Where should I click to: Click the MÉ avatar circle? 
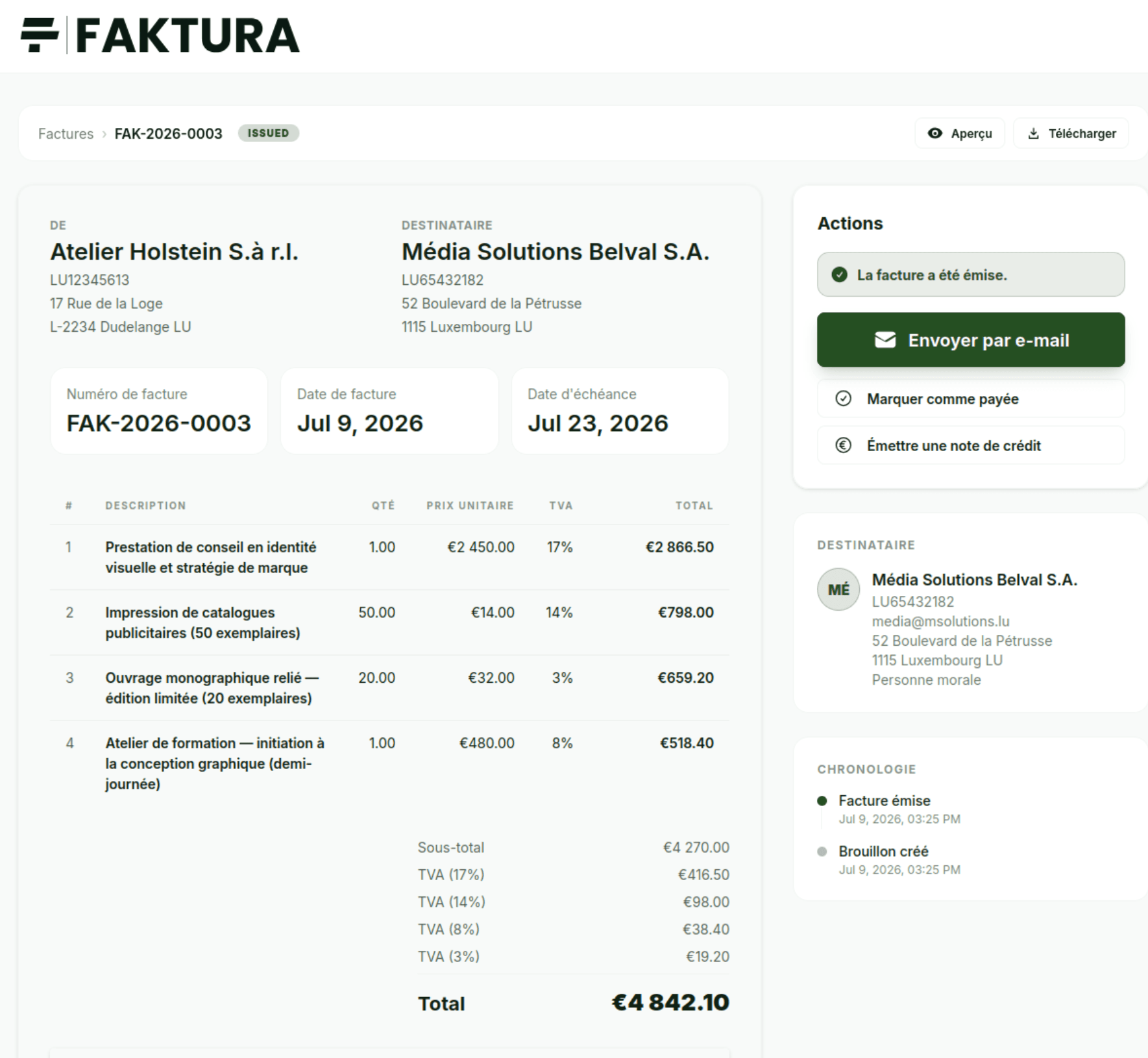click(x=838, y=589)
